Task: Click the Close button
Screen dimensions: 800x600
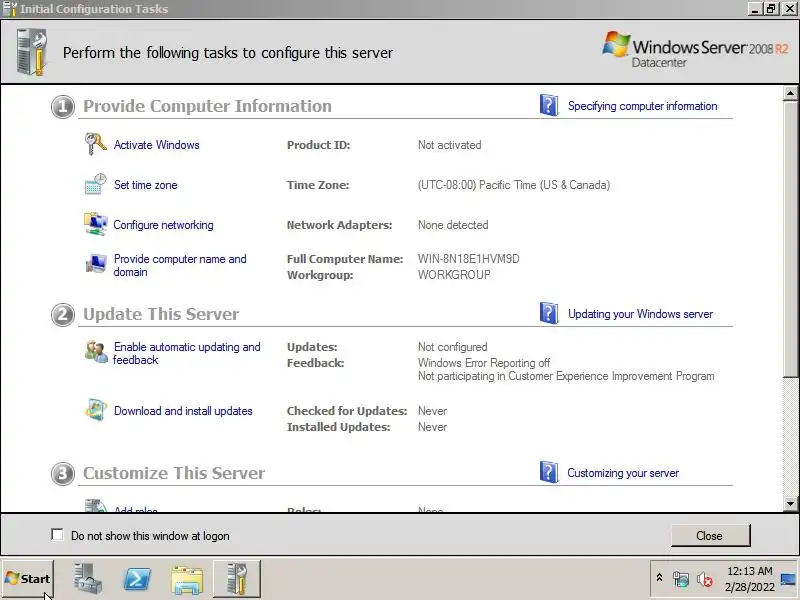Action: pos(710,535)
